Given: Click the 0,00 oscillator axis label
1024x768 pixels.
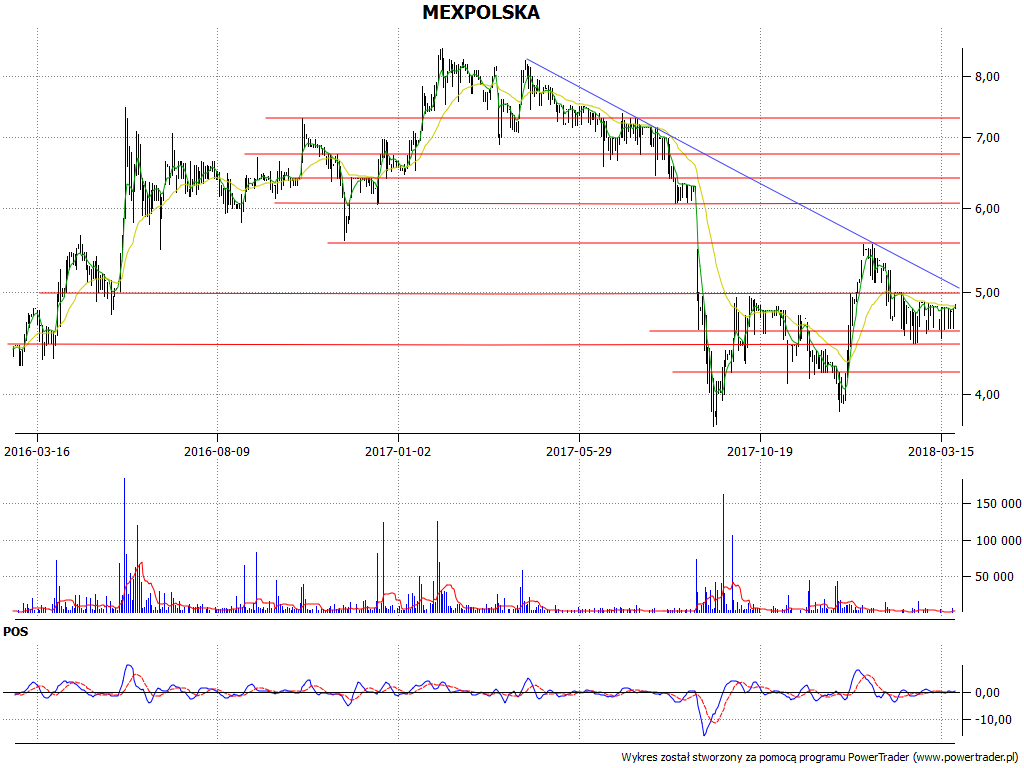Looking at the screenshot, I should (x=987, y=692).
